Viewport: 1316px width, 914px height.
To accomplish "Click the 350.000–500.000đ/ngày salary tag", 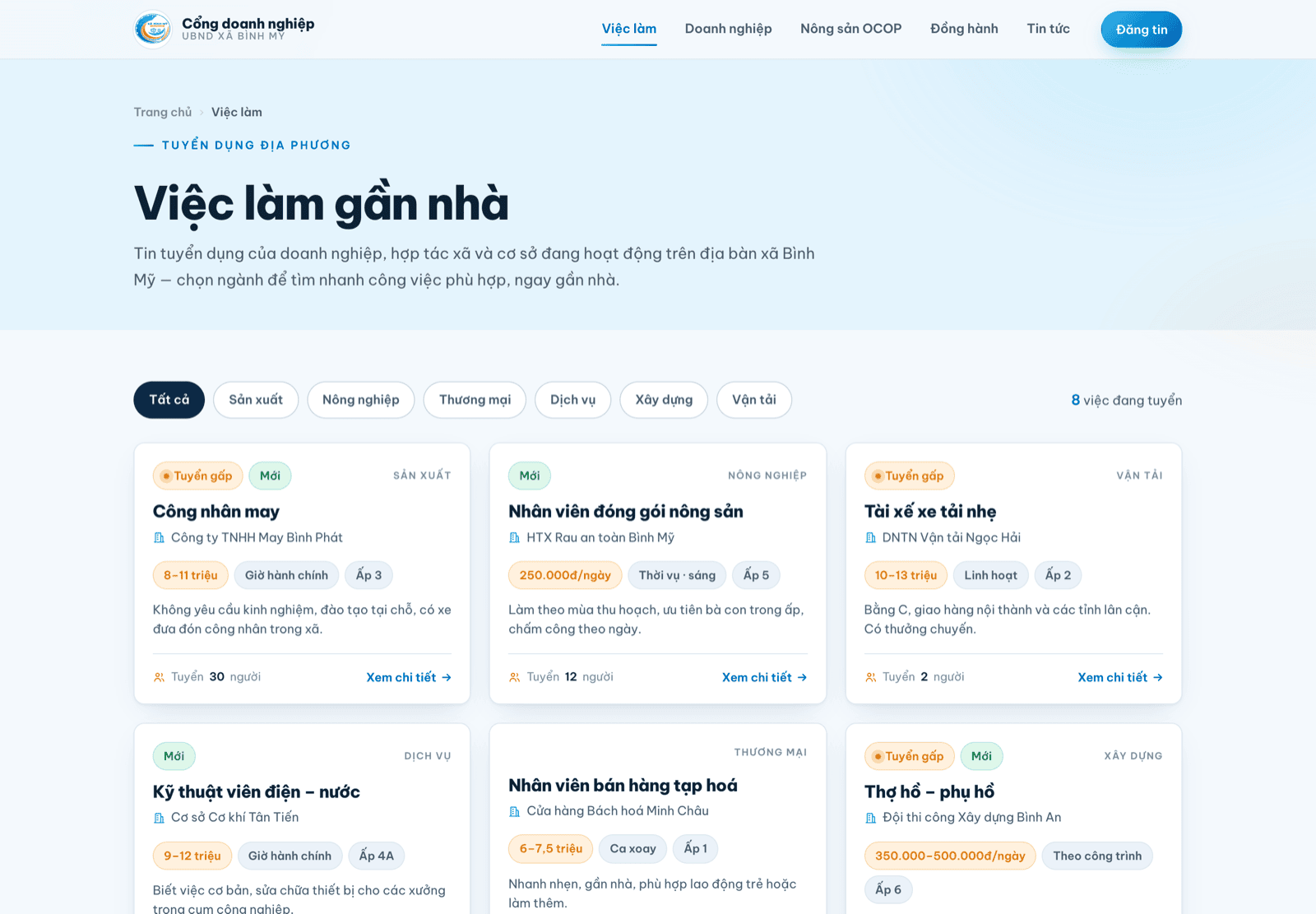I will (x=950, y=856).
